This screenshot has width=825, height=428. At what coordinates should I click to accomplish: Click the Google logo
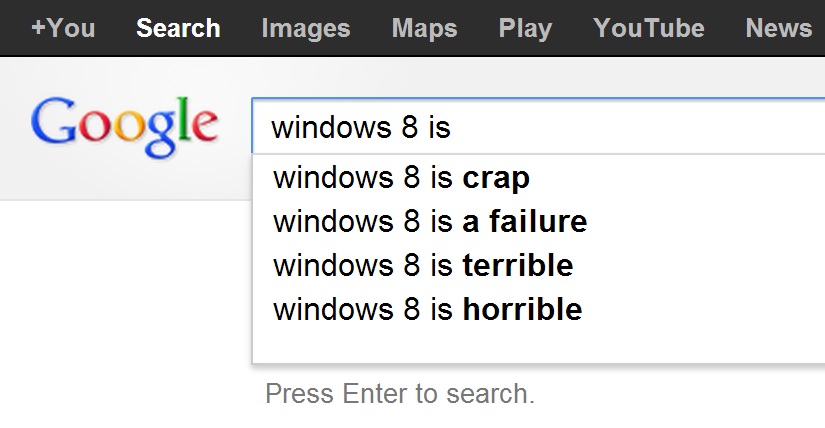tap(124, 128)
